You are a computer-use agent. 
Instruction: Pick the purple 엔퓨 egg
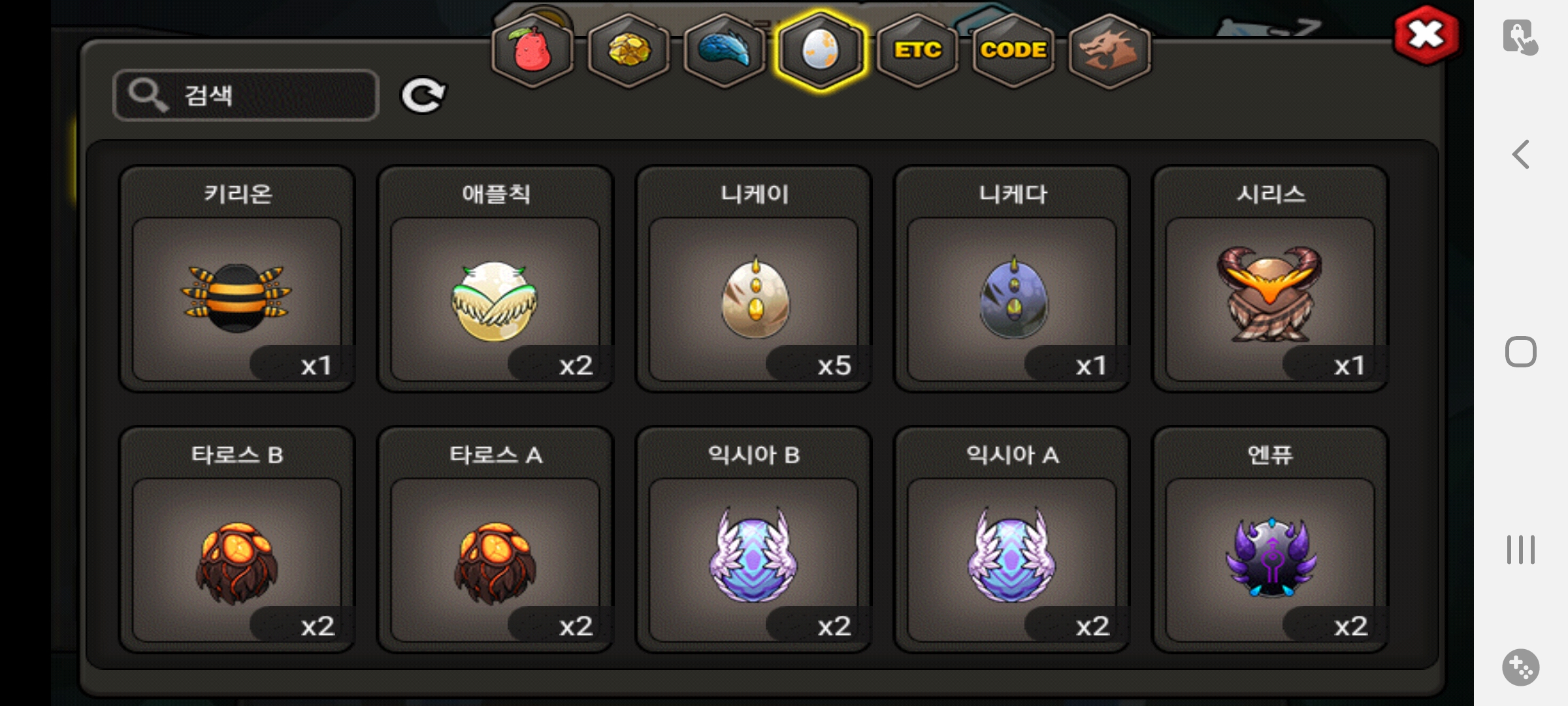1270,540
